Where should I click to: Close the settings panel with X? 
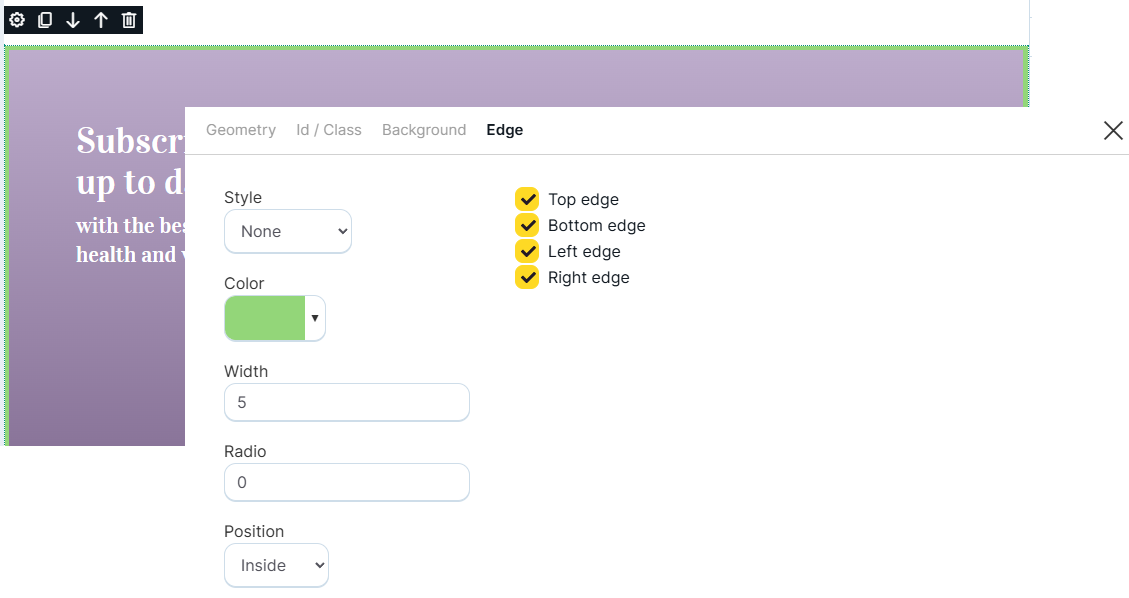[1113, 130]
